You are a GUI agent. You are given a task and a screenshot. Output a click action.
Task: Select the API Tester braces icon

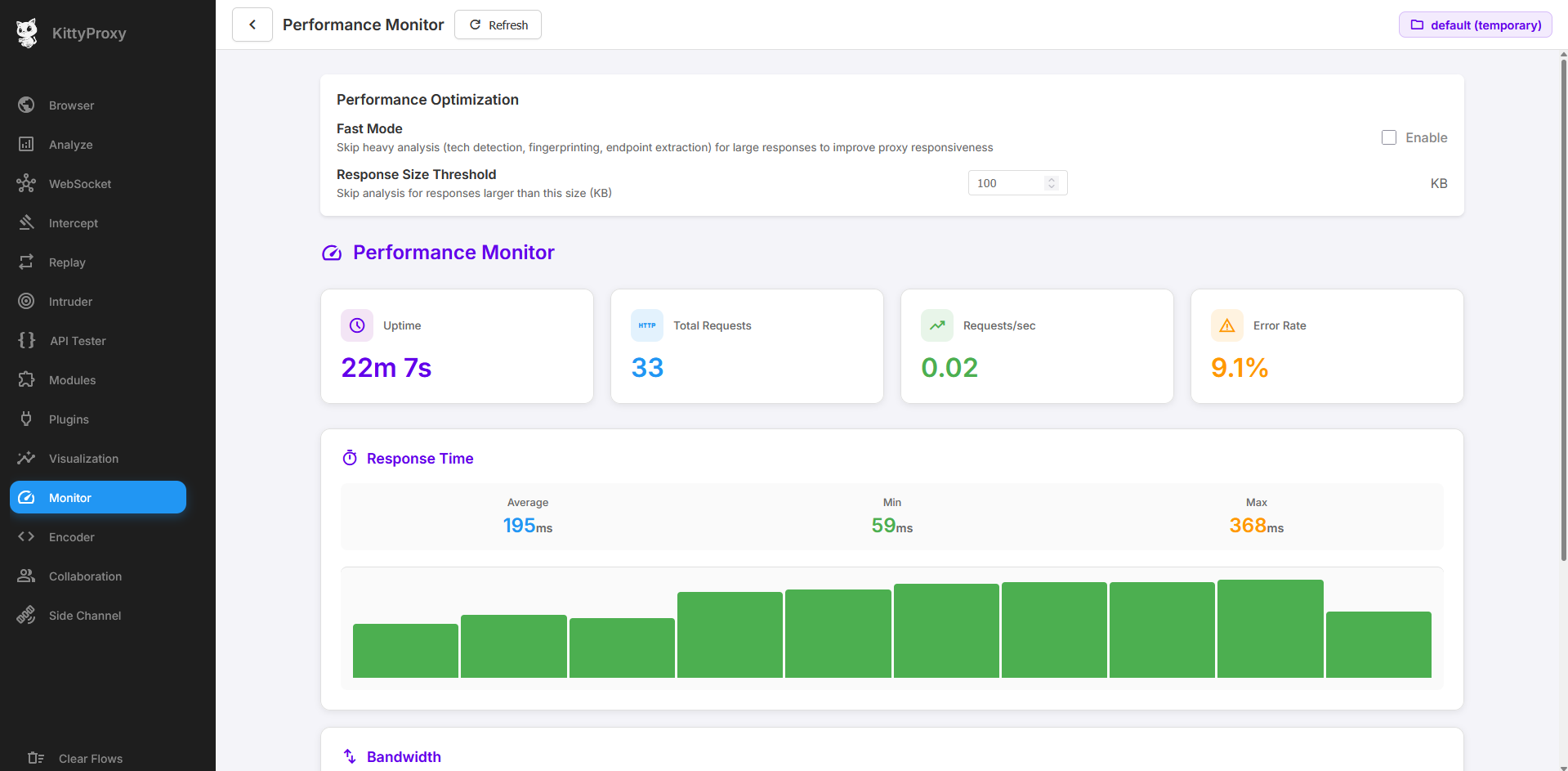27,340
